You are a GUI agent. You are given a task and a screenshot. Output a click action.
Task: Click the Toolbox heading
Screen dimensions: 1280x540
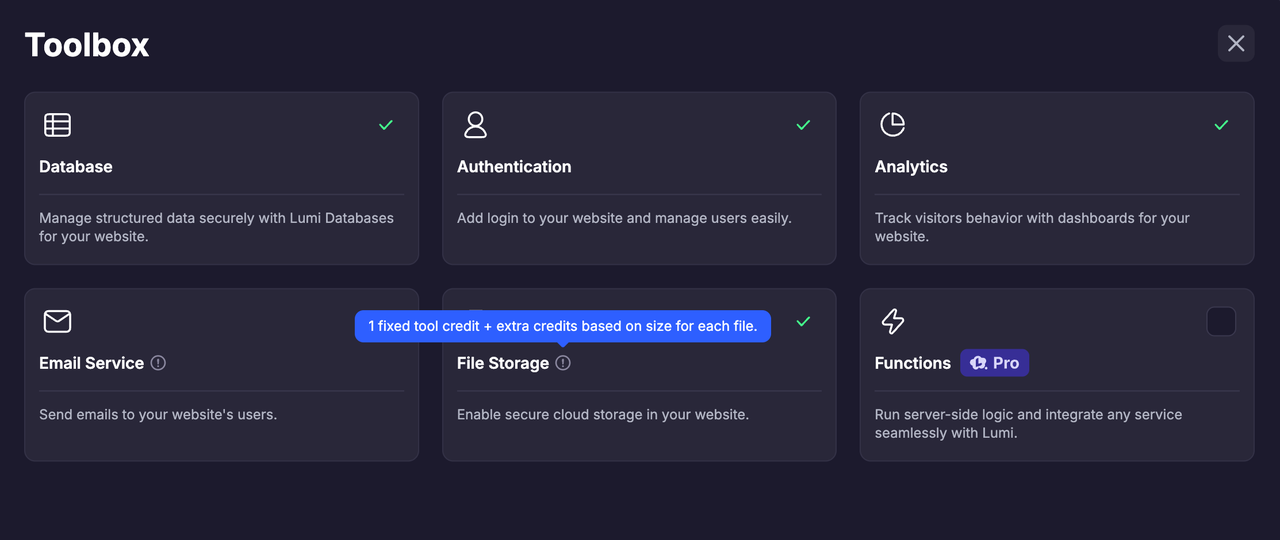[87, 45]
